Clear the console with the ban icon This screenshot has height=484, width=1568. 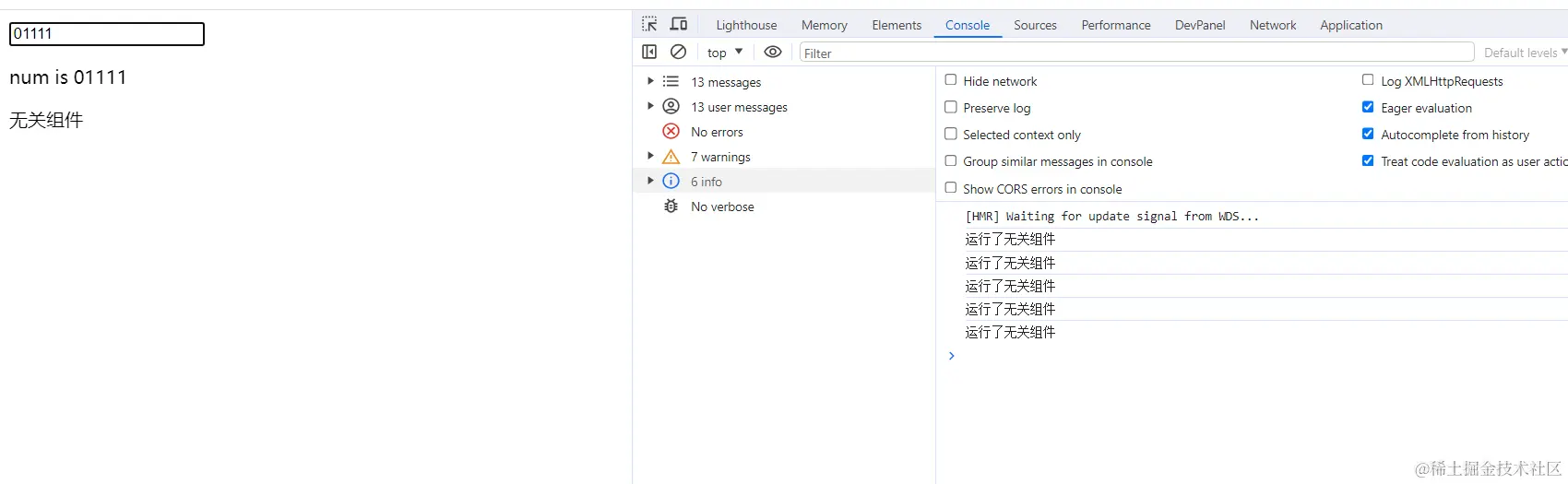point(678,53)
